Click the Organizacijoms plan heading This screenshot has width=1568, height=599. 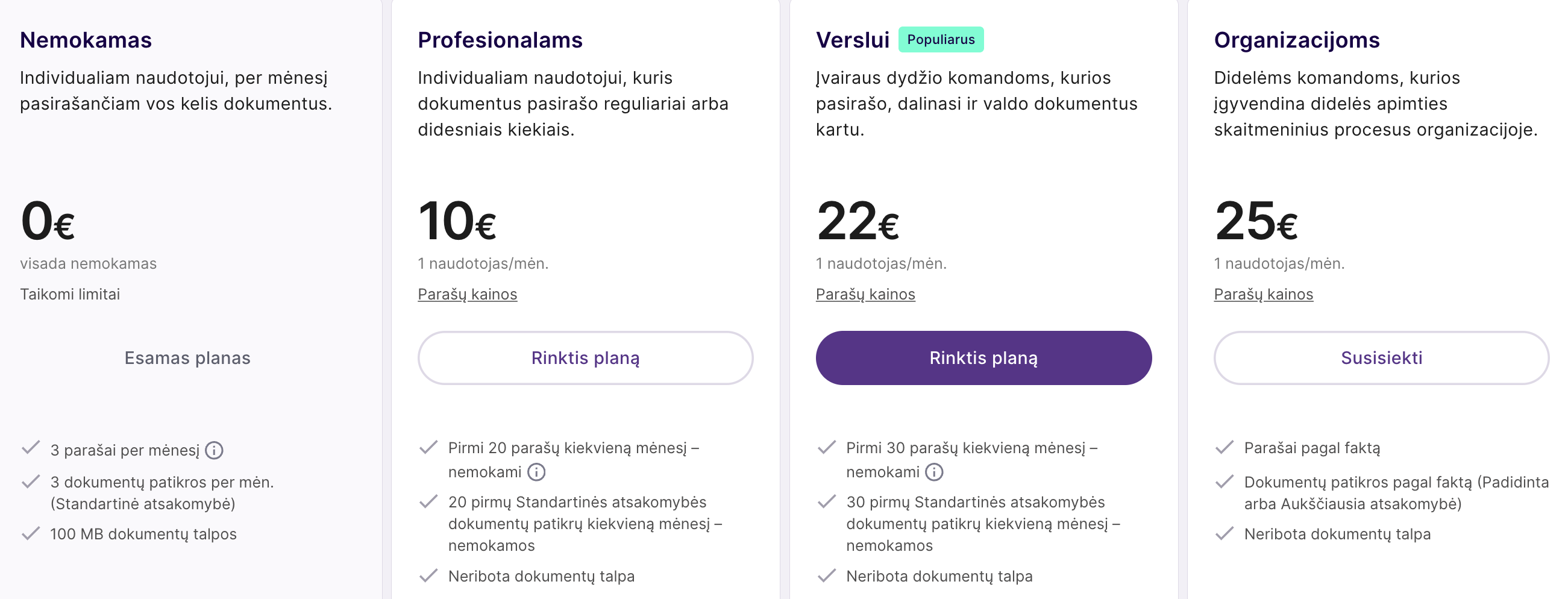pos(1297,40)
